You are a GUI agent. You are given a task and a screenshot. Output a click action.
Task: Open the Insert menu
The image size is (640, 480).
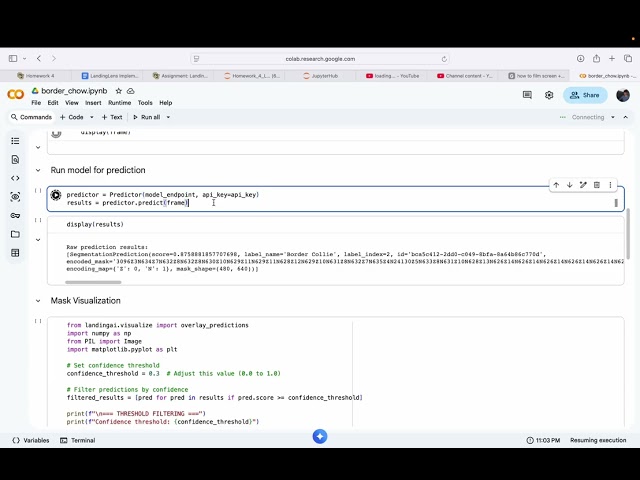point(93,102)
